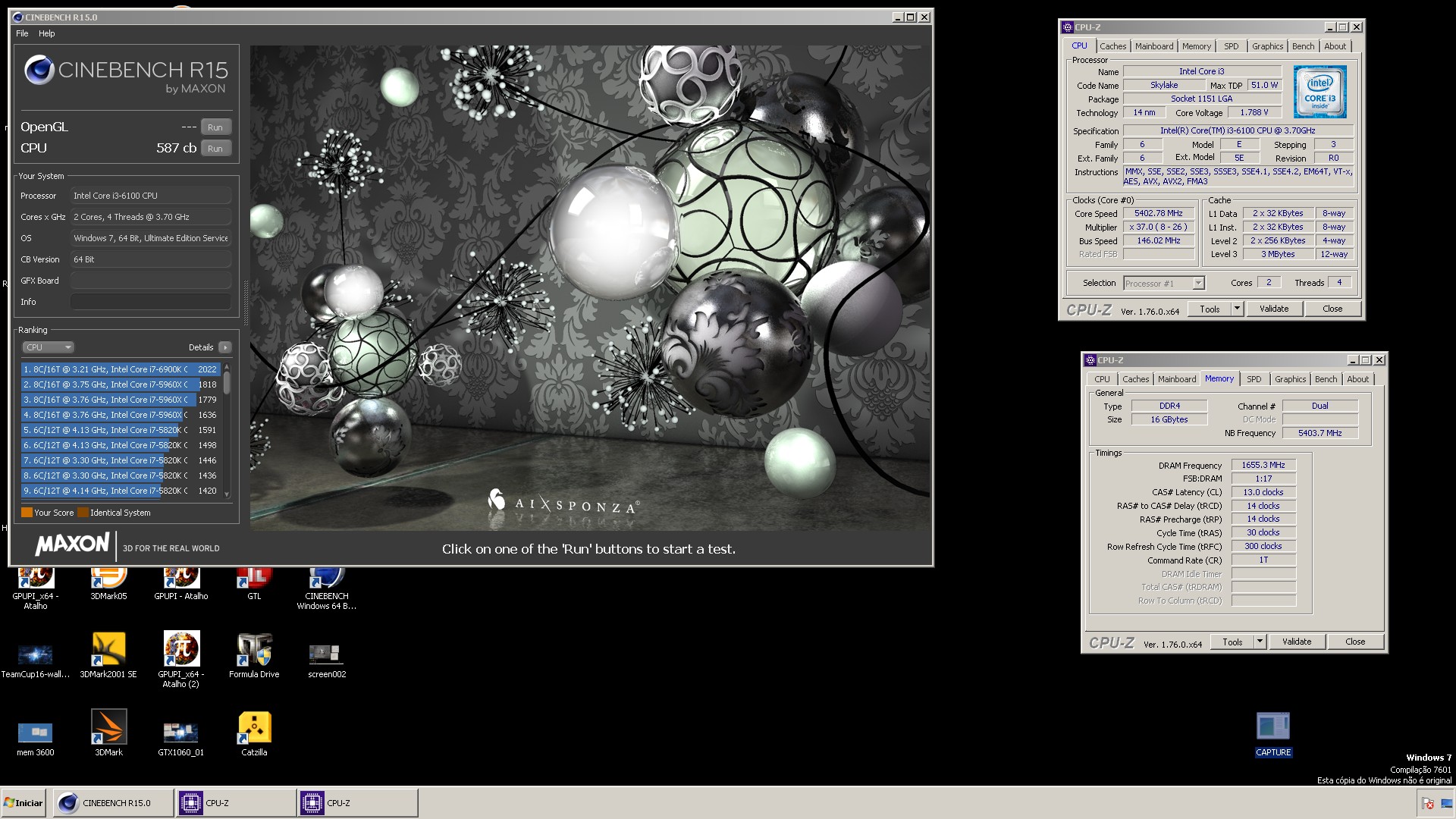The height and width of the screenshot is (819, 1456).
Task: Open the GPUPI - Atalho desktop icon
Action: pos(181,585)
